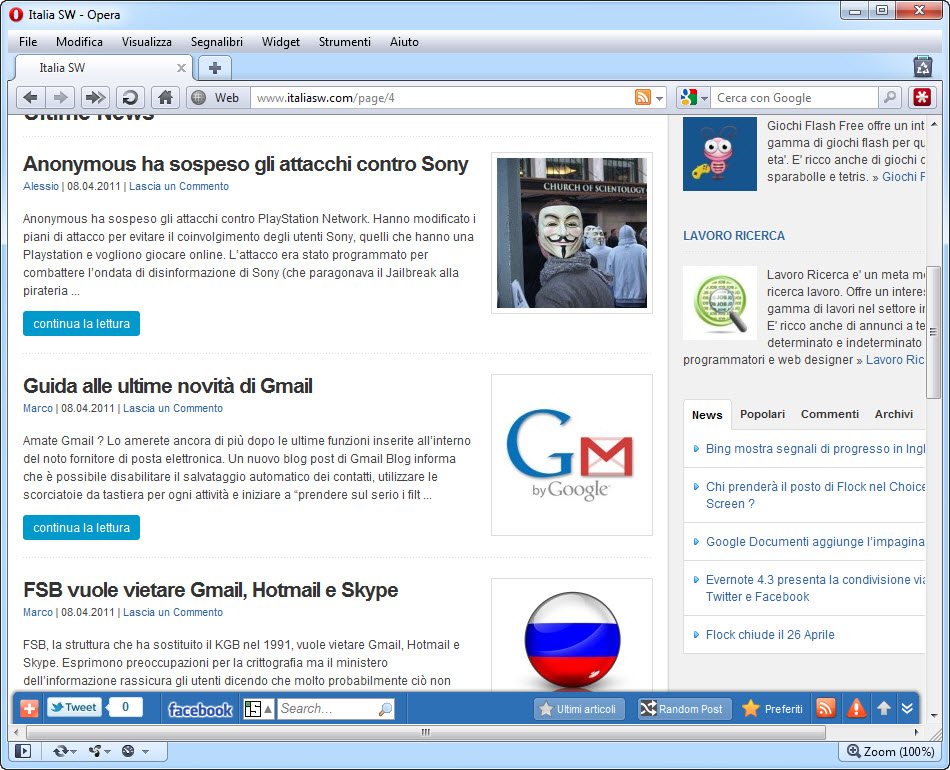Image resolution: width=950 pixels, height=770 pixels.
Task: Focus the address bar URL field
Action: (443, 98)
